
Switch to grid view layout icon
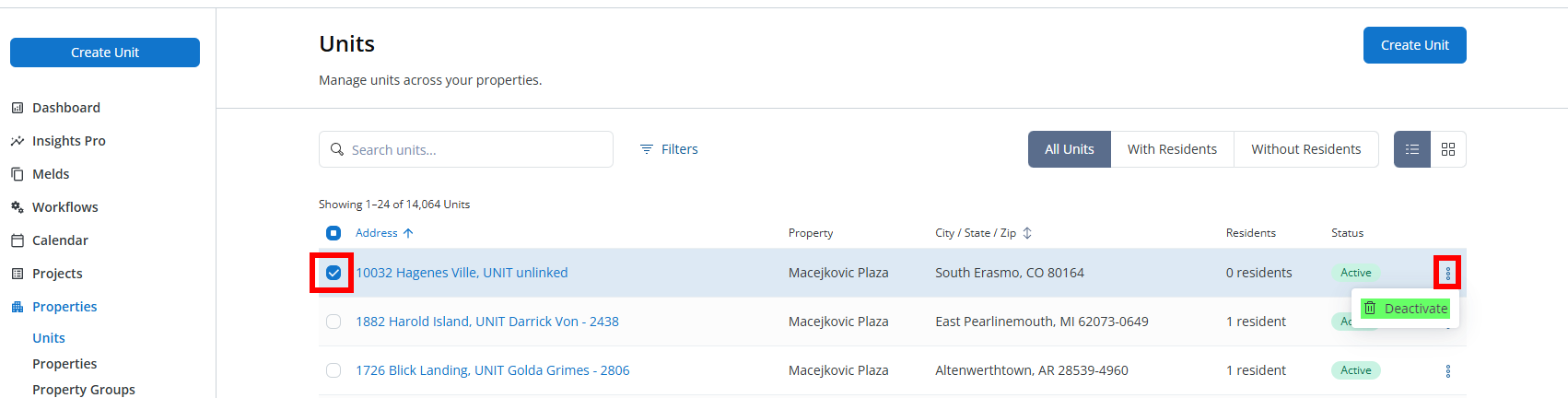tap(1448, 149)
